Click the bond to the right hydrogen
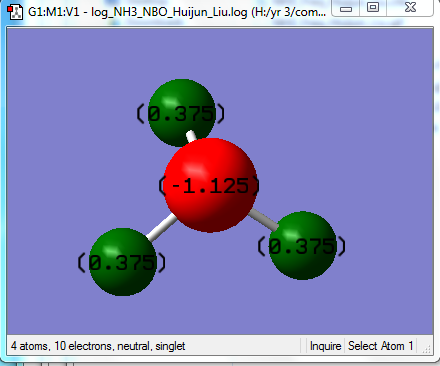440x366 pixels. [264, 220]
